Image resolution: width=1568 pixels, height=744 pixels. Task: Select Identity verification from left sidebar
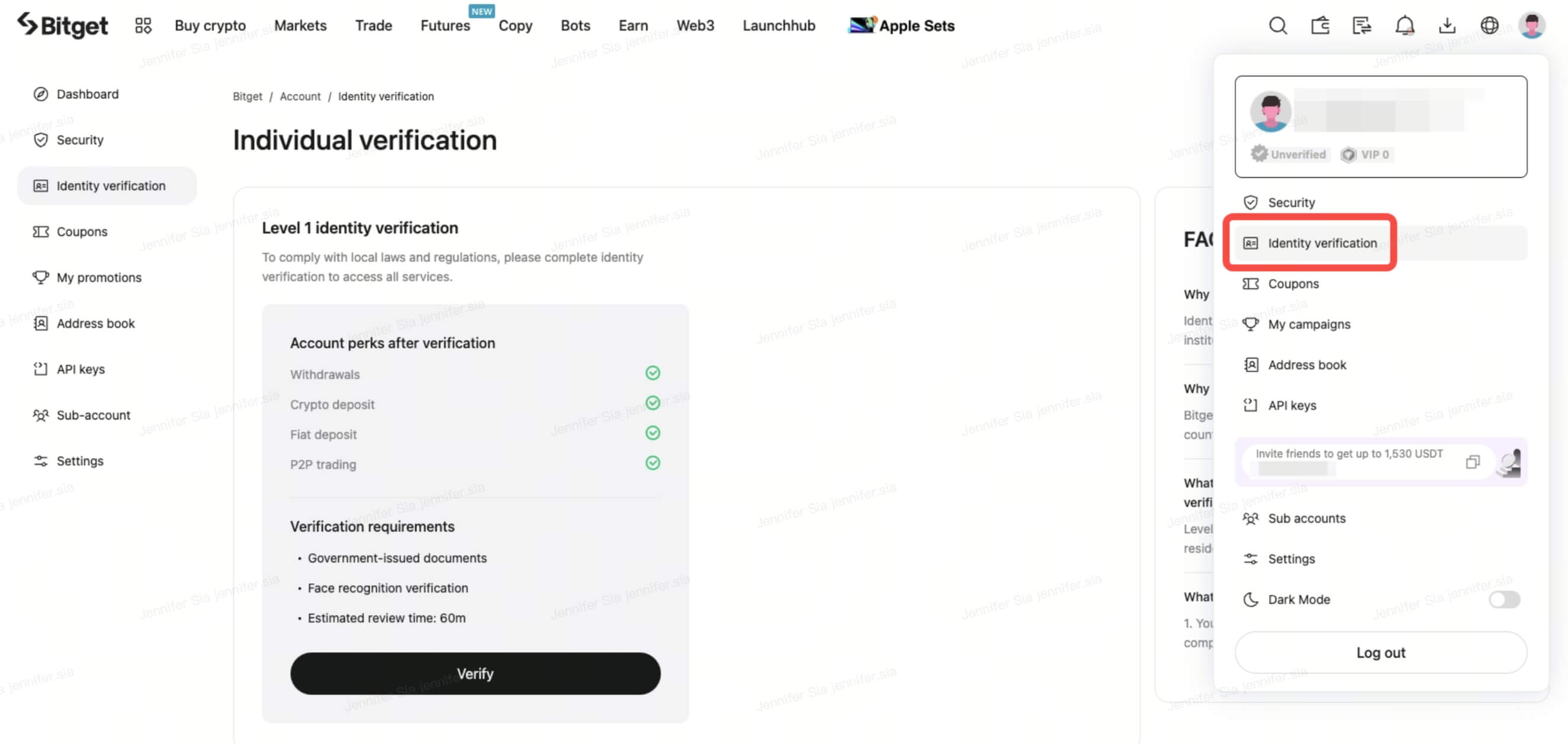tap(110, 185)
